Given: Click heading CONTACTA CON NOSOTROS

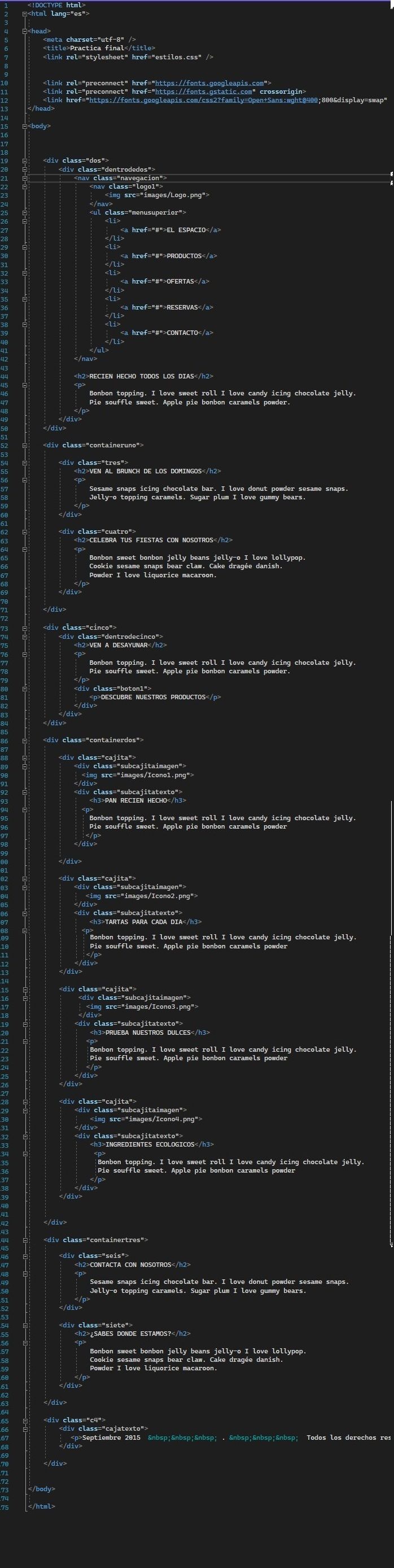Looking at the screenshot, I should click(x=131, y=1264).
